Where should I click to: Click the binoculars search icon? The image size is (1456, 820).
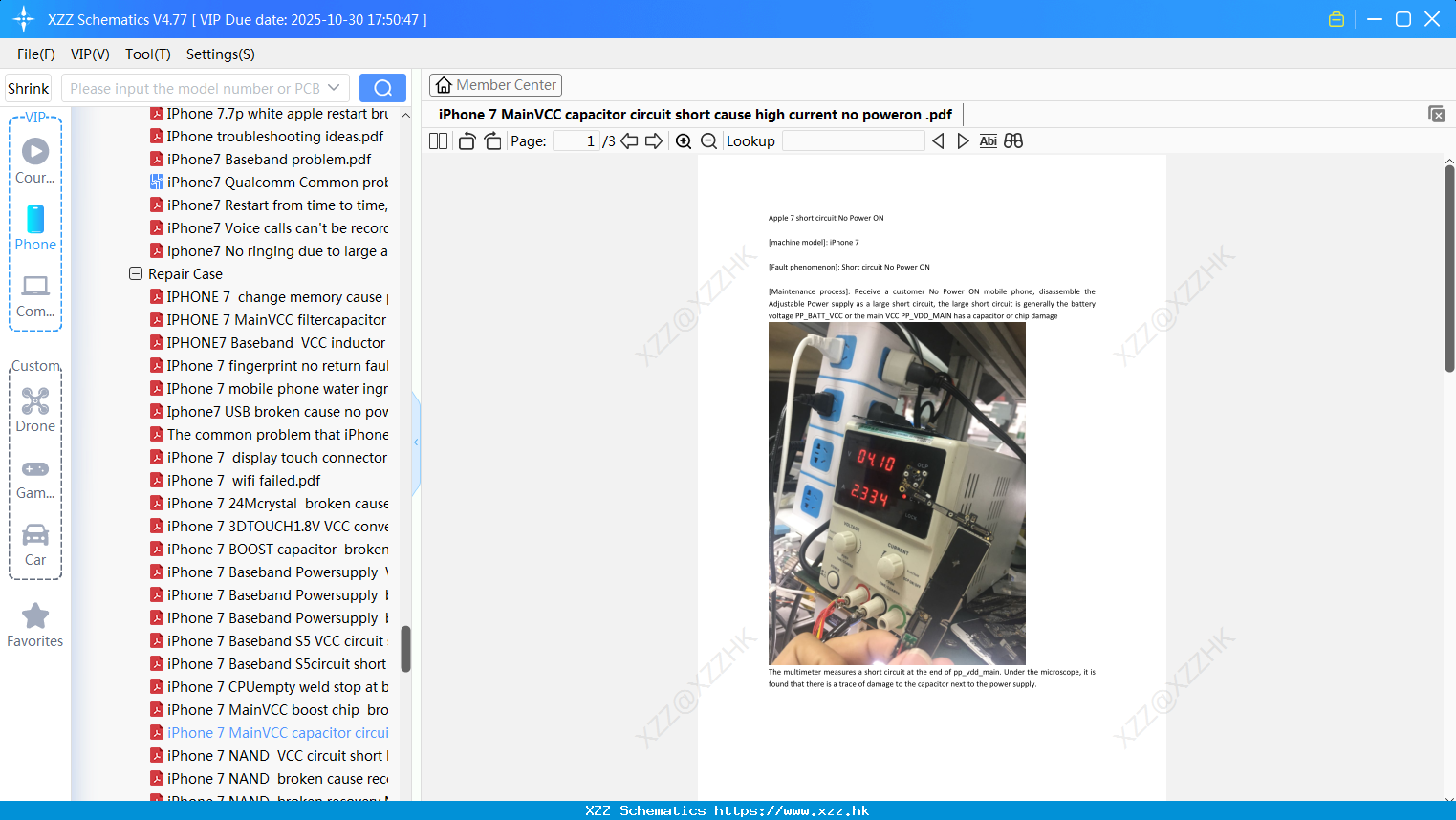[1013, 141]
